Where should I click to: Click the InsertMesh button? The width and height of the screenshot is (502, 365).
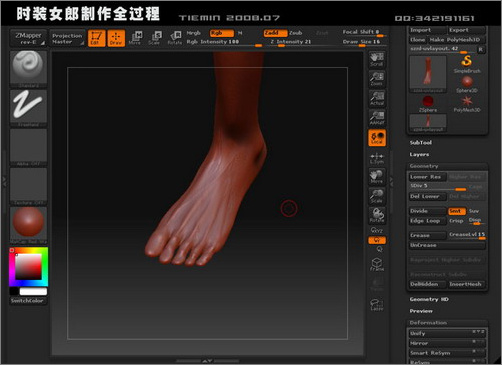[466, 284]
